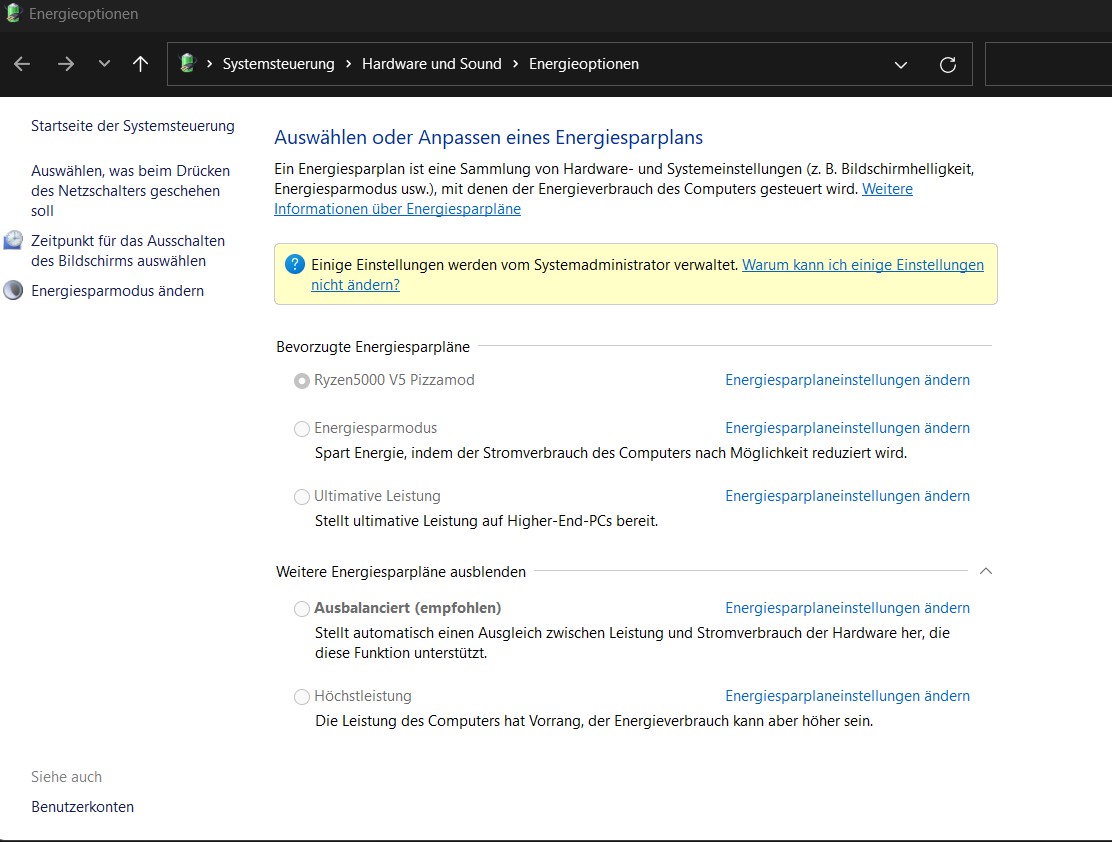Screen dimensions: 1112x842
Task: Change plan settings for Ausbalanciert
Action: (x=847, y=608)
